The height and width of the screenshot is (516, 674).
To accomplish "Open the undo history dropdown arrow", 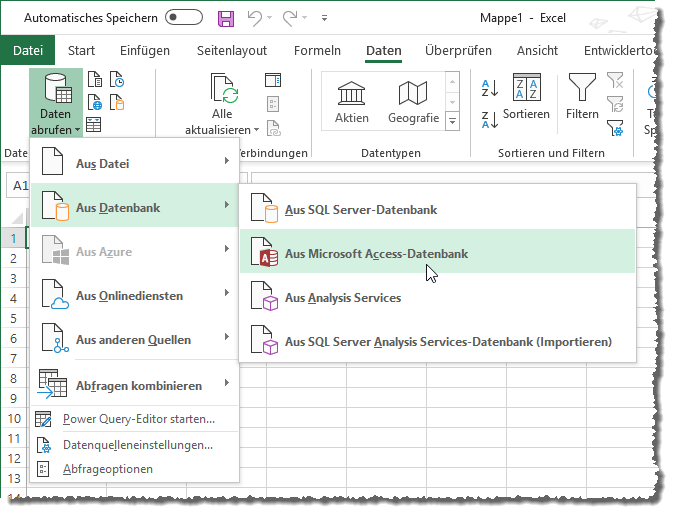I will click(270, 18).
